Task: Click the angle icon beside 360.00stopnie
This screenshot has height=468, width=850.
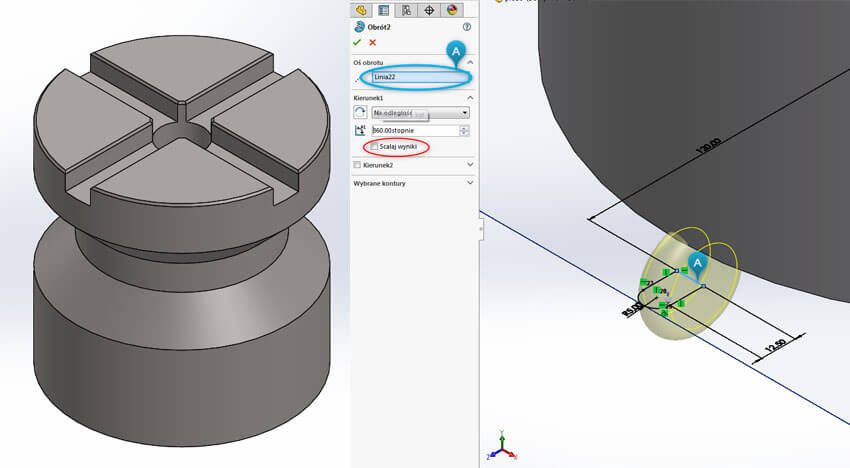Action: pyautogui.click(x=360, y=130)
